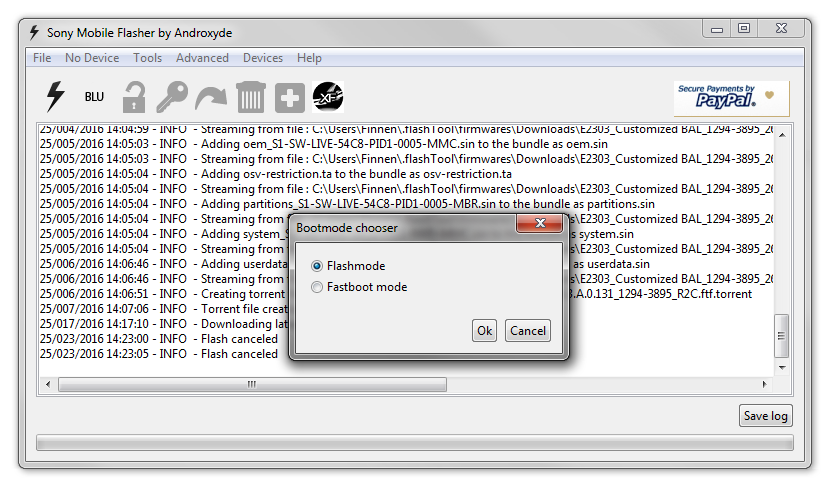Viewport: 830px width, 494px height.
Task: Confirm bootmode with the Ok button
Action: click(484, 330)
